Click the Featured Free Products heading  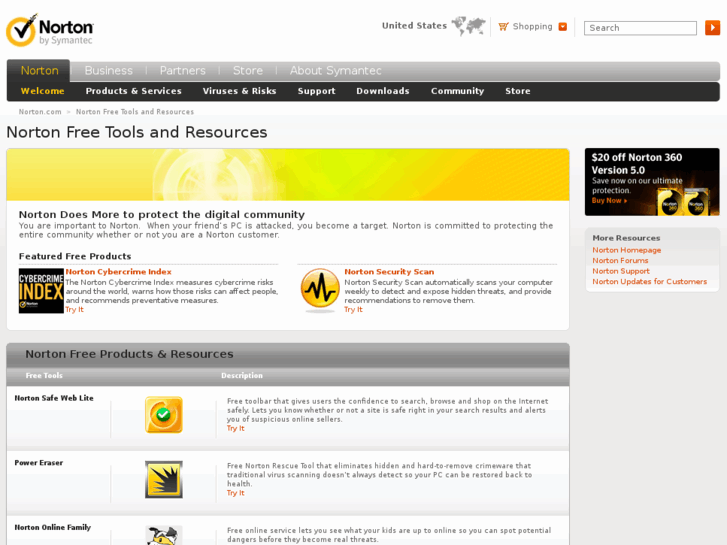75,256
